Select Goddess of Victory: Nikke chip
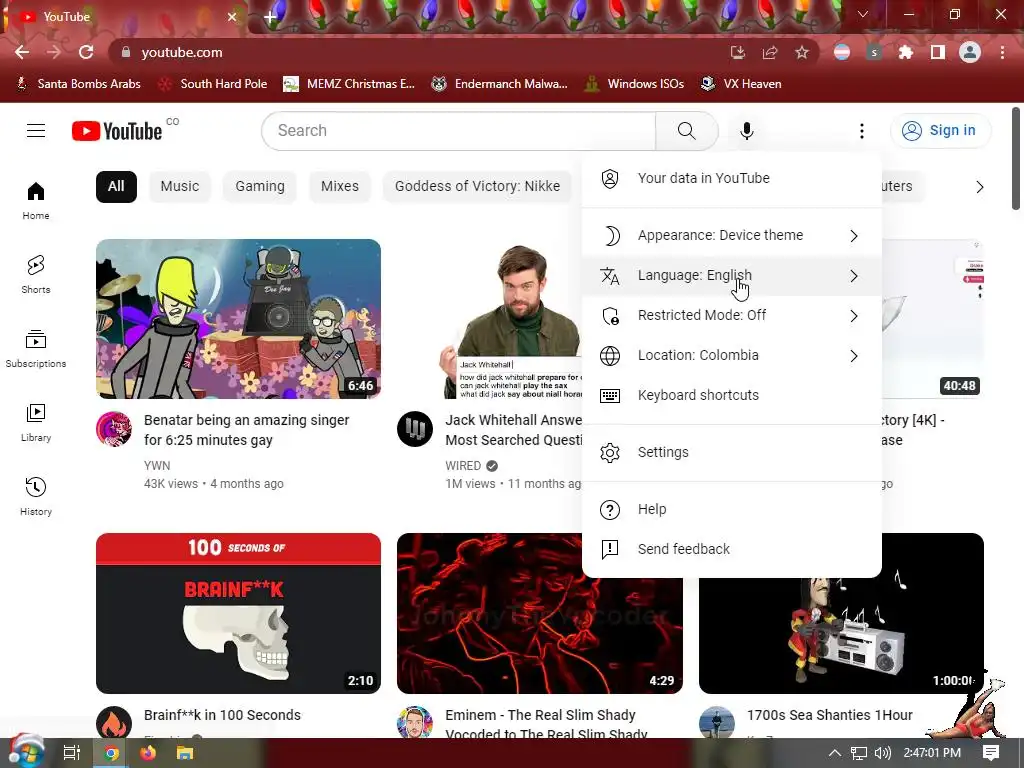The width and height of the screenshot is (1024, 768). pos(477,187)
